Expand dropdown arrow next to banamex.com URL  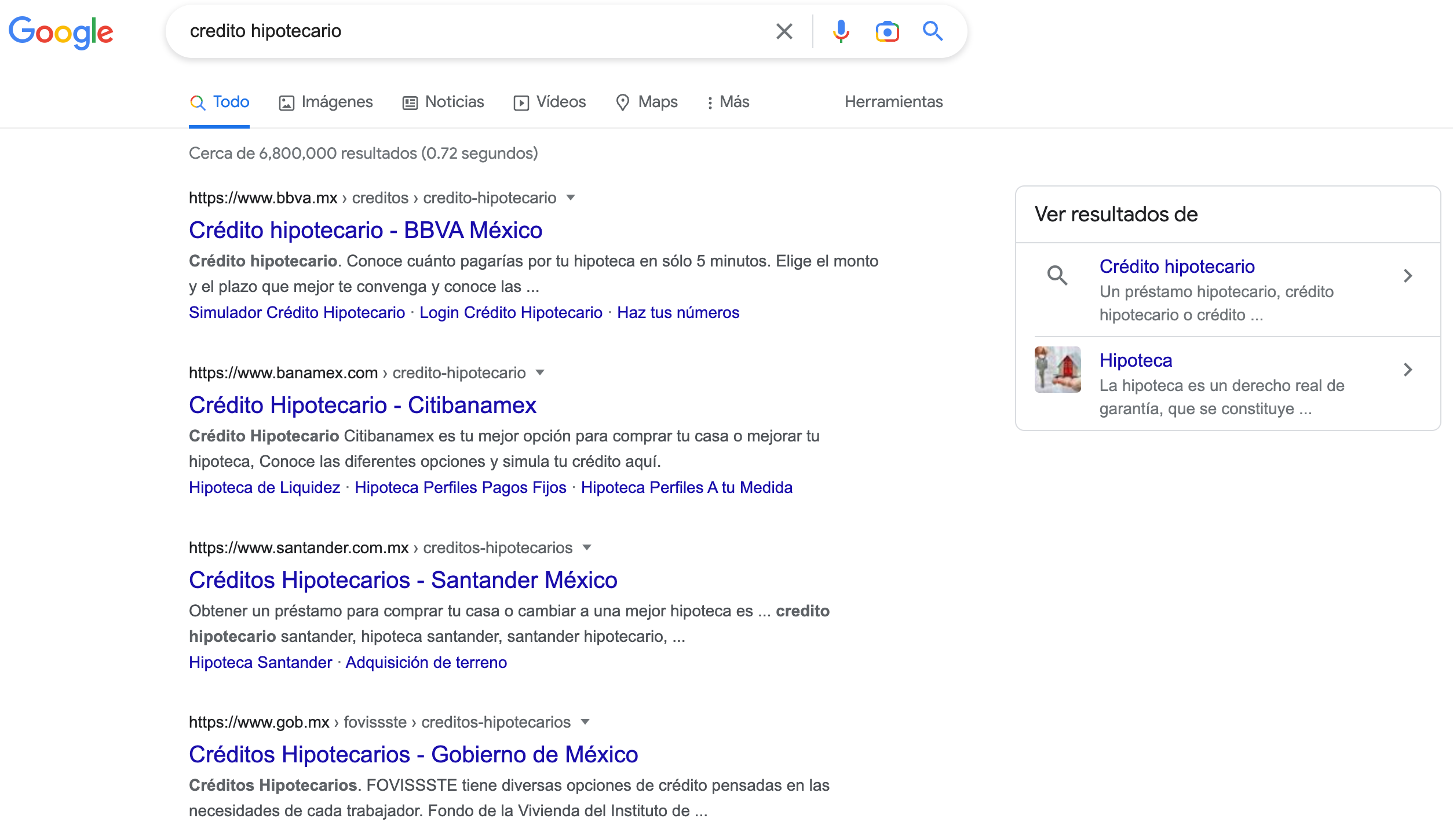point(540,372)
